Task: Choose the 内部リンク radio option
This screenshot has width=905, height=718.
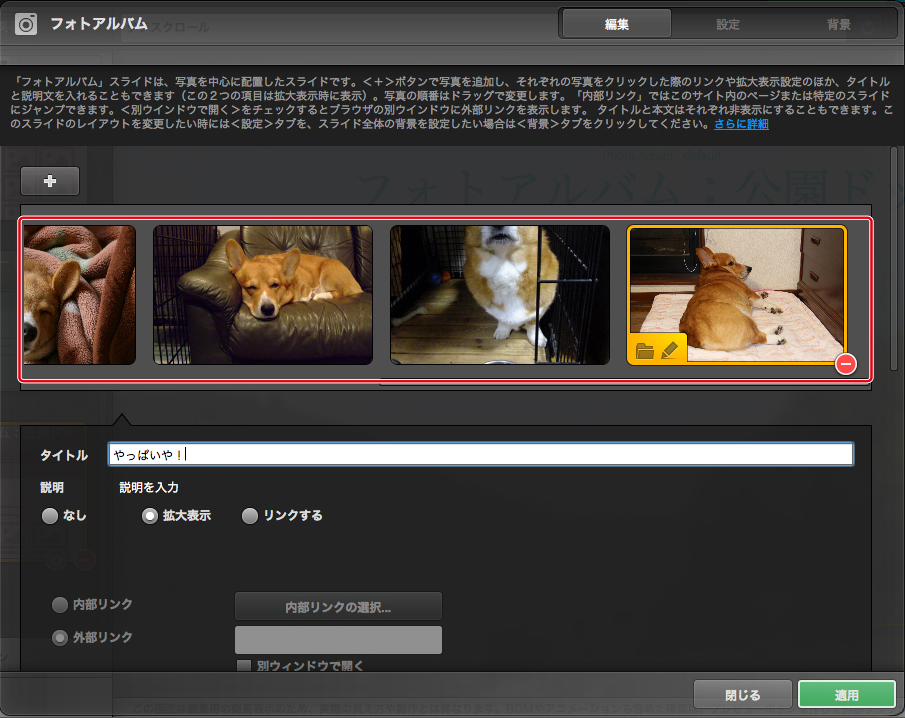Action: coord(60,605)
